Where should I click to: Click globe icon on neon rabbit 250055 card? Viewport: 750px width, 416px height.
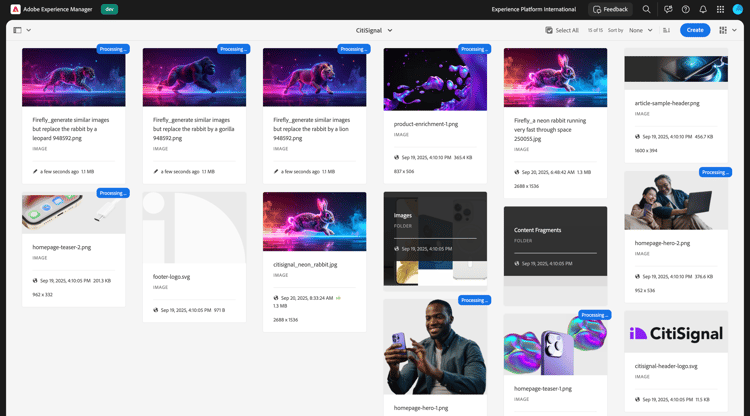coord(517,172)
